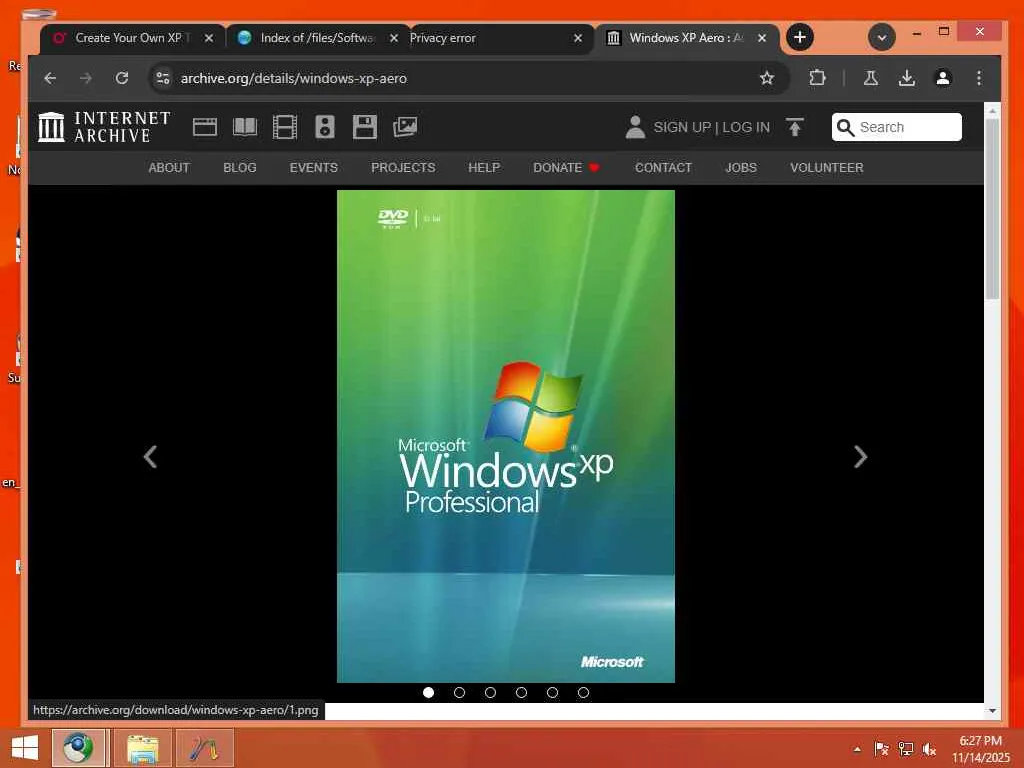The width and height of the screenshot is (1024, 768).
Task: Open the tools app on taskbar
Action: (x=204, y=748)
